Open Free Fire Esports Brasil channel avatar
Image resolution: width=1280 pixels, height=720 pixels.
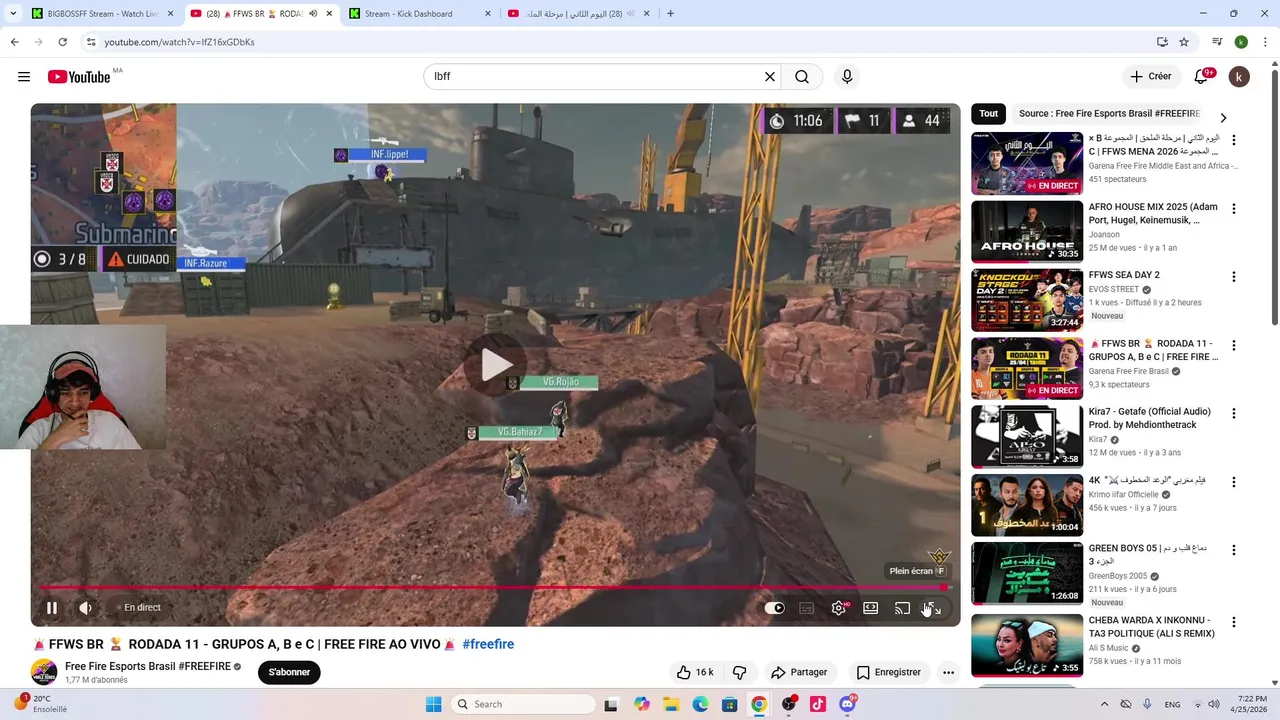pyautogui.click(x=44, y=672)
